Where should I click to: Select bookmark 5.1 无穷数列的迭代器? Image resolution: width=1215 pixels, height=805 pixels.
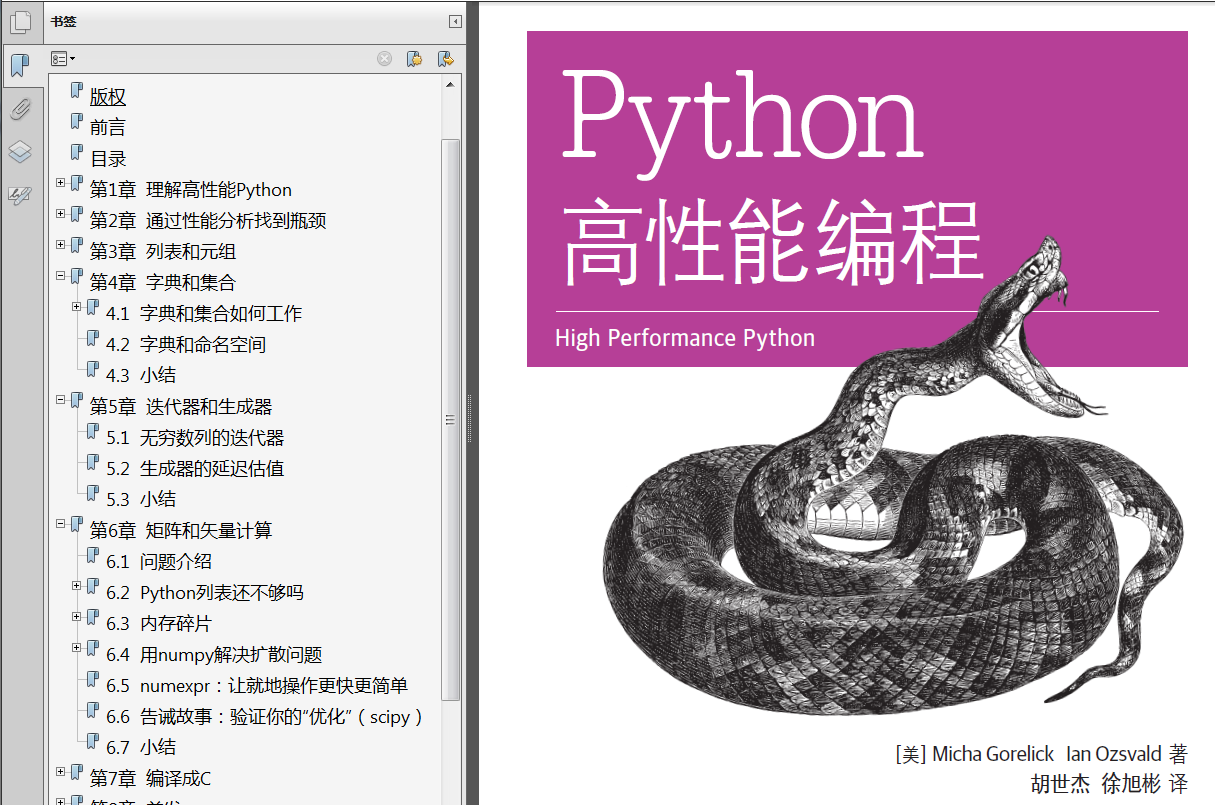point(195,438)
